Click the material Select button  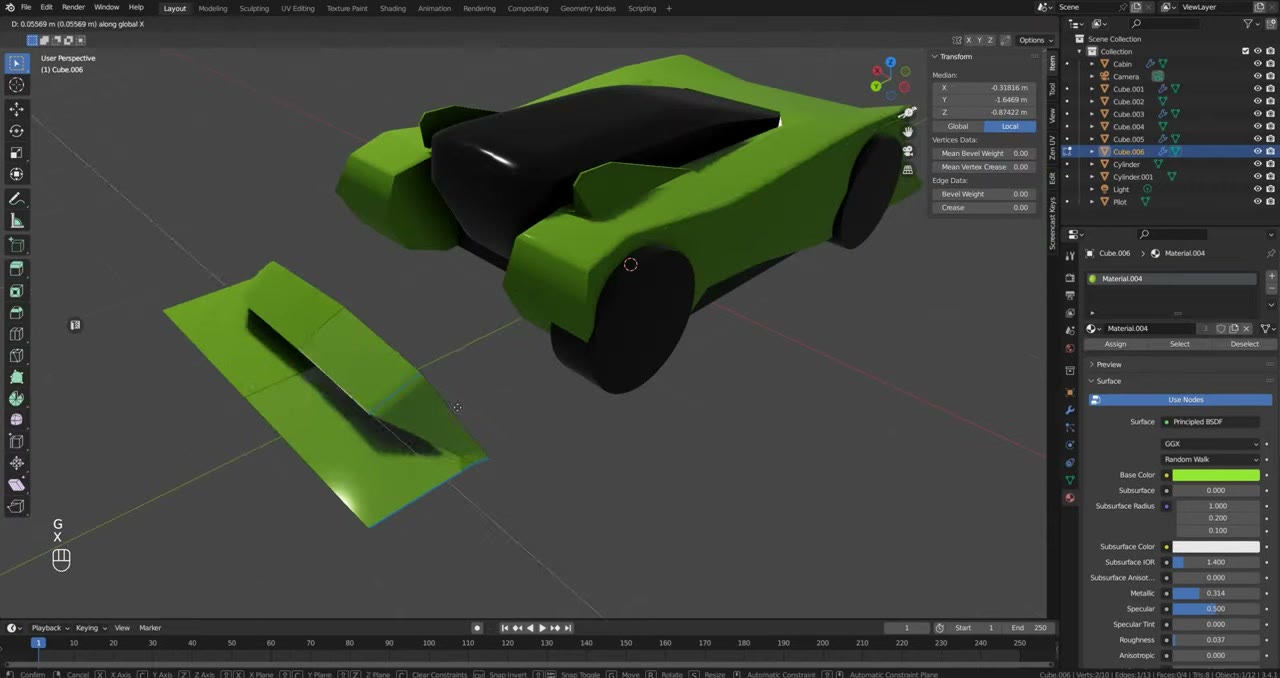[1180, 344]
